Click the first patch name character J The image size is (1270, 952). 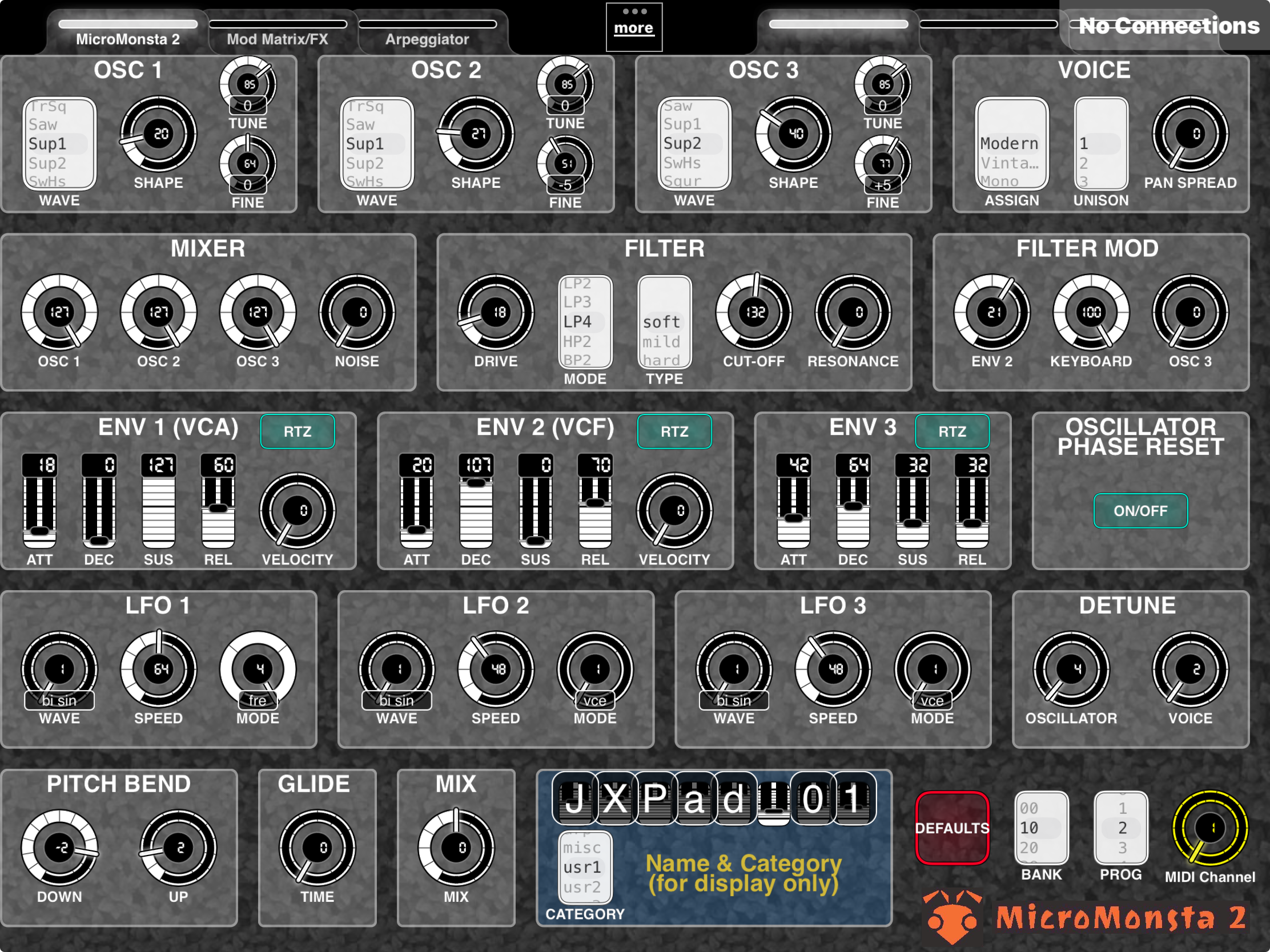pyautogui.click(x=575, y=798)
